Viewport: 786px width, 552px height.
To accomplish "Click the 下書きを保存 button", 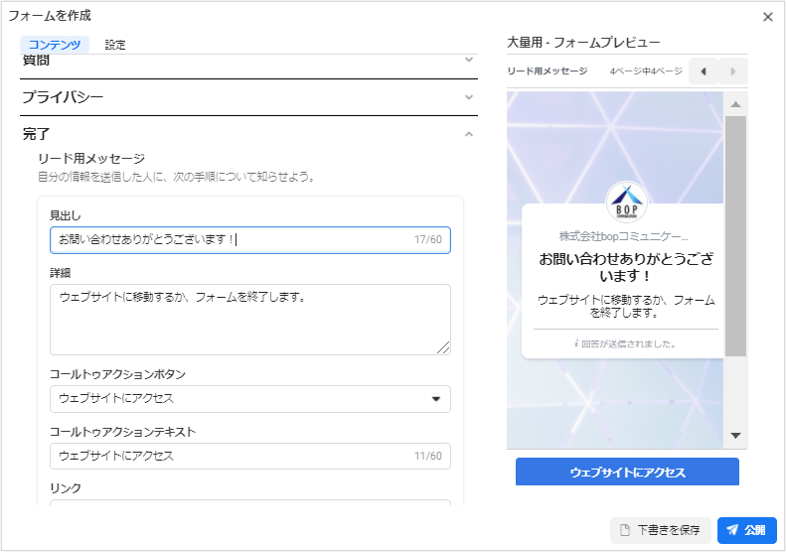I will (660, 530).
